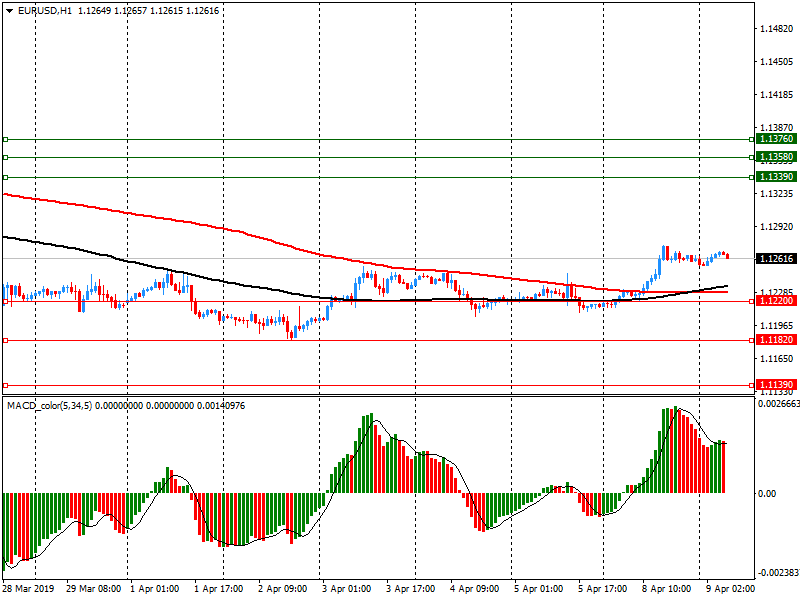This screenshot has width=800, height=600.
Task: Click left-edge square handle of 1.11820 line
Action: 5,341
